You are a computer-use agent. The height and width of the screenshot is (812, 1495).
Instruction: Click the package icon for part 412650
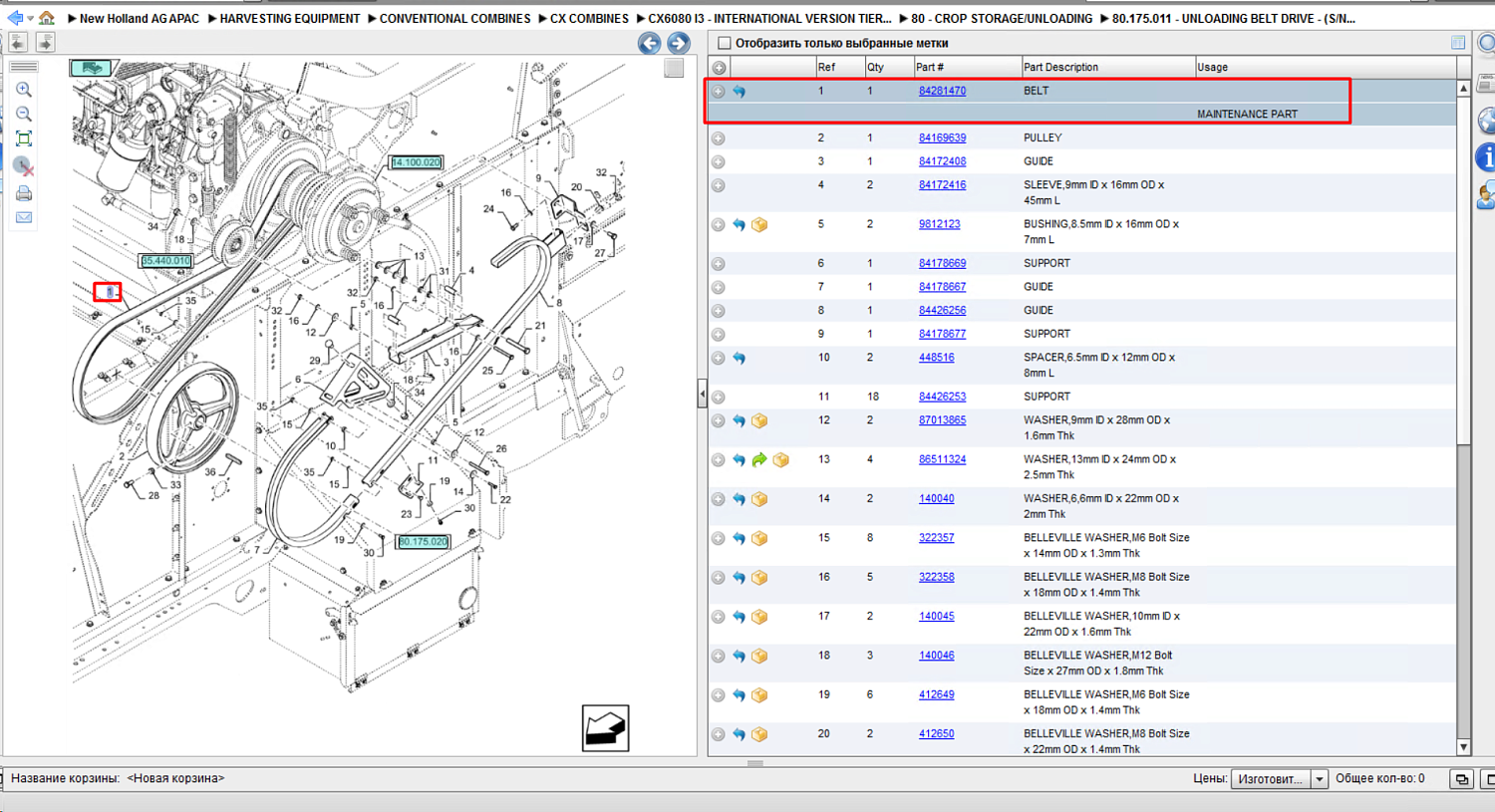[759, 735]
